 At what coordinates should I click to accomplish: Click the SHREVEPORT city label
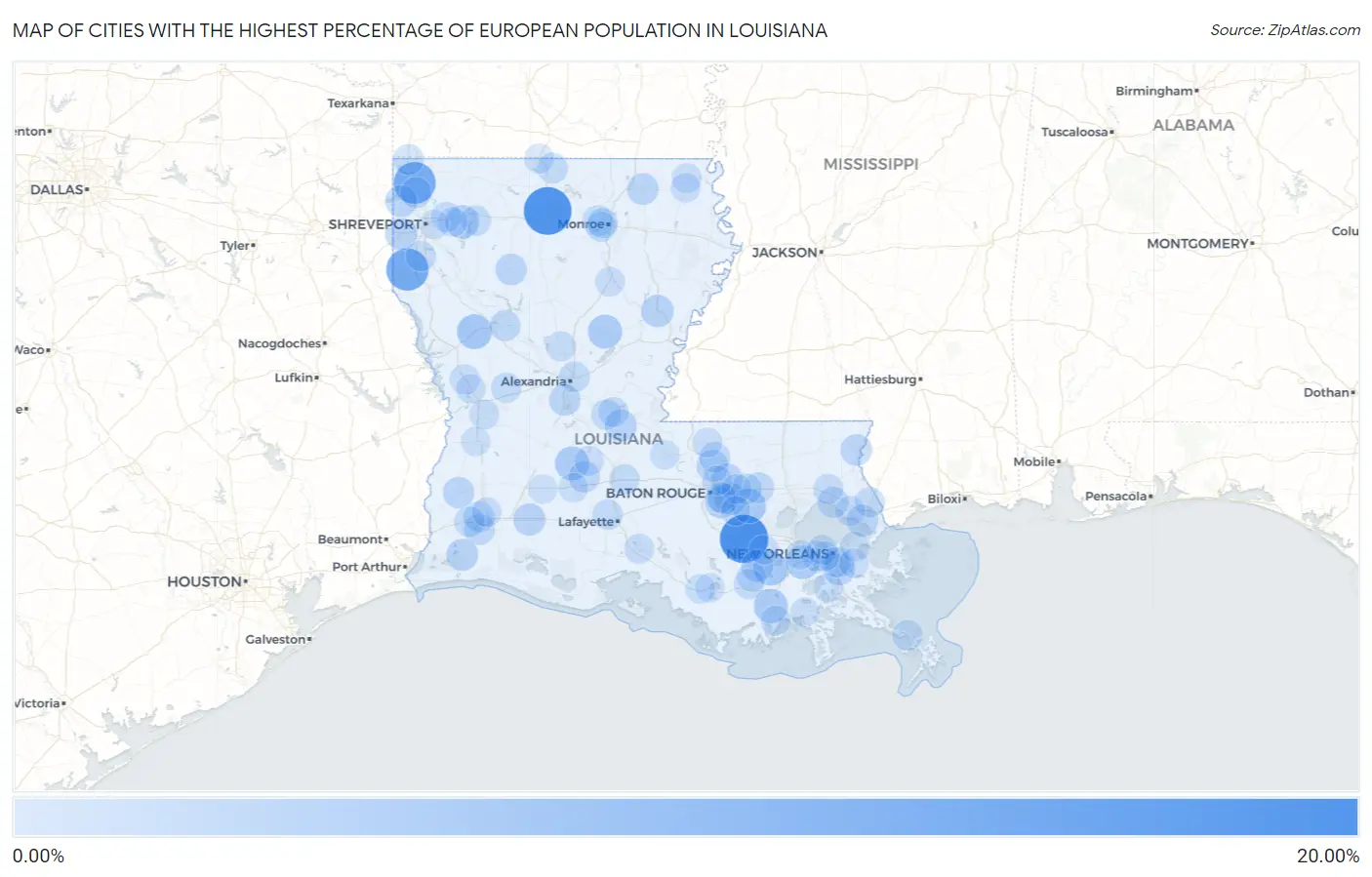click(376, 224)
